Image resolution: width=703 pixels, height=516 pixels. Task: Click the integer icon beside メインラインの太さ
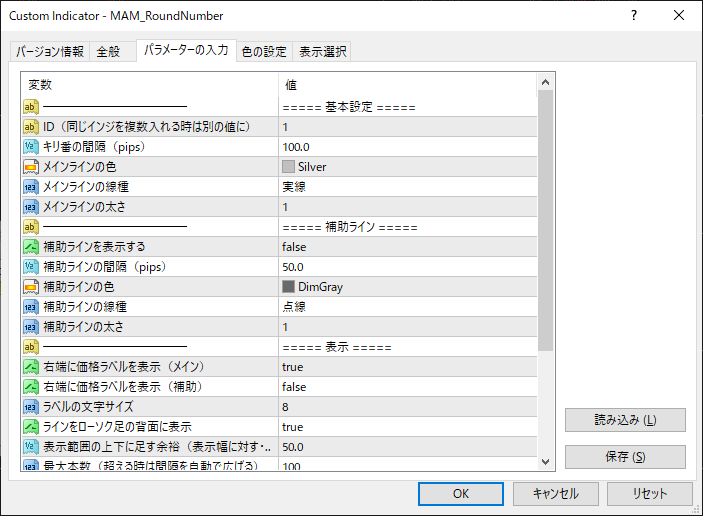point(31,207)
